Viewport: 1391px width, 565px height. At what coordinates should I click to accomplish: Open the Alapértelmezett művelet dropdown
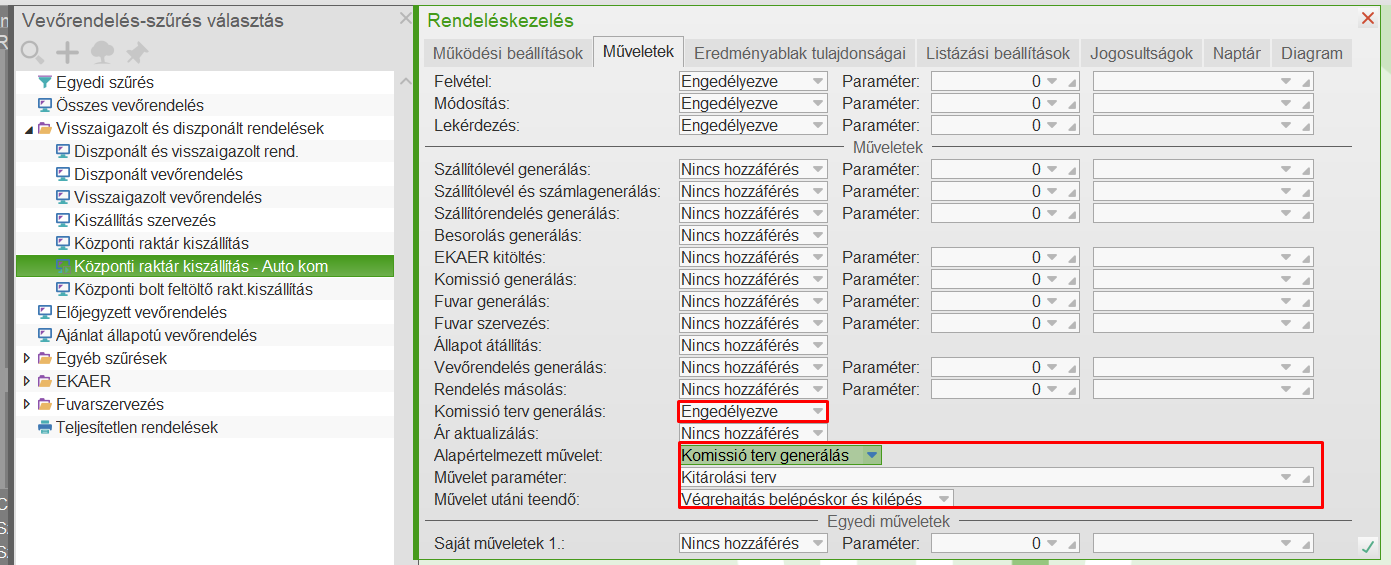coord(872,455)
